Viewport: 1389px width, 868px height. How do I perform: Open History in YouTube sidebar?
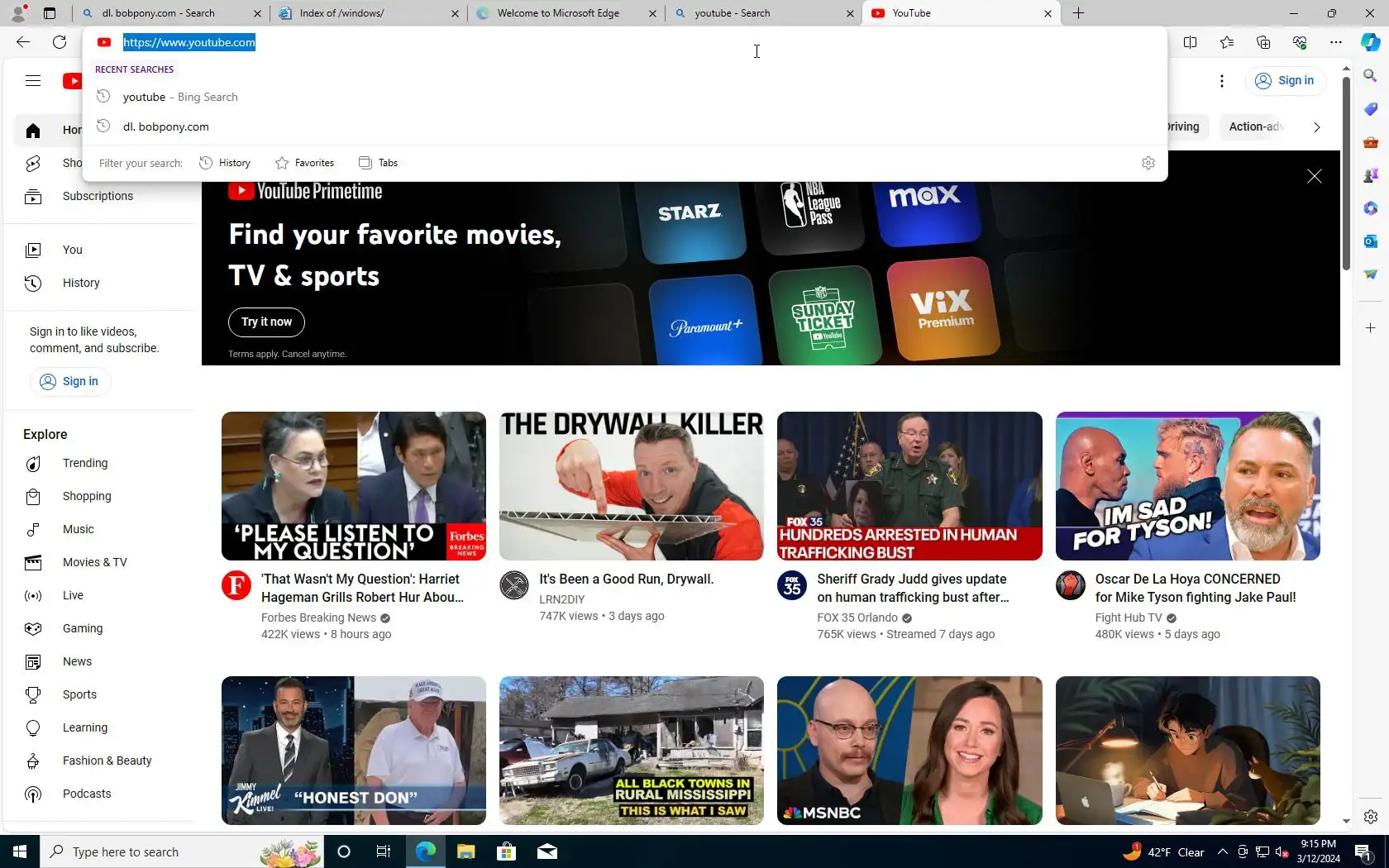98,283
